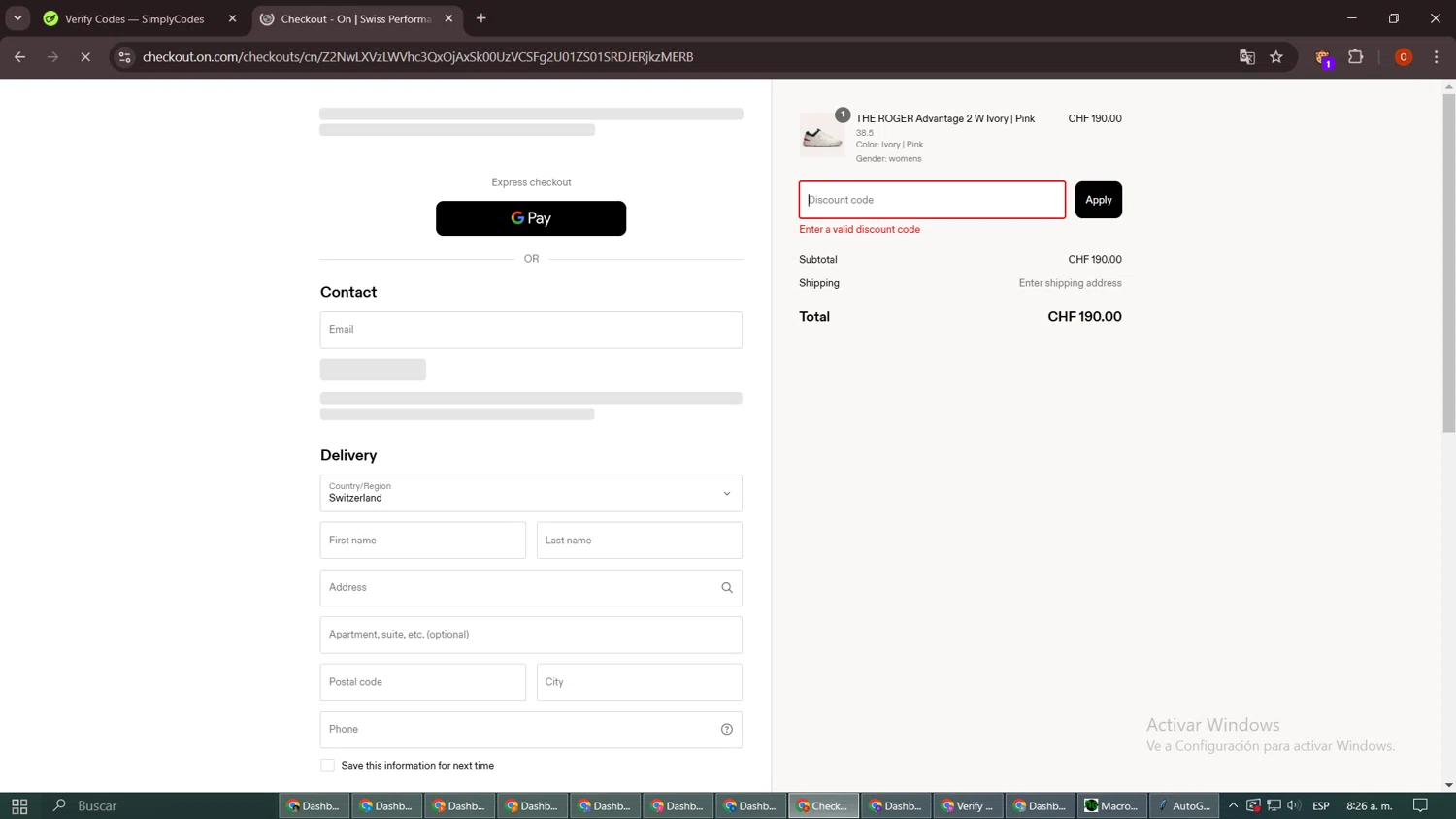
Task: Click the Enter a valid discount code error
Action: [x=859, y=230]
